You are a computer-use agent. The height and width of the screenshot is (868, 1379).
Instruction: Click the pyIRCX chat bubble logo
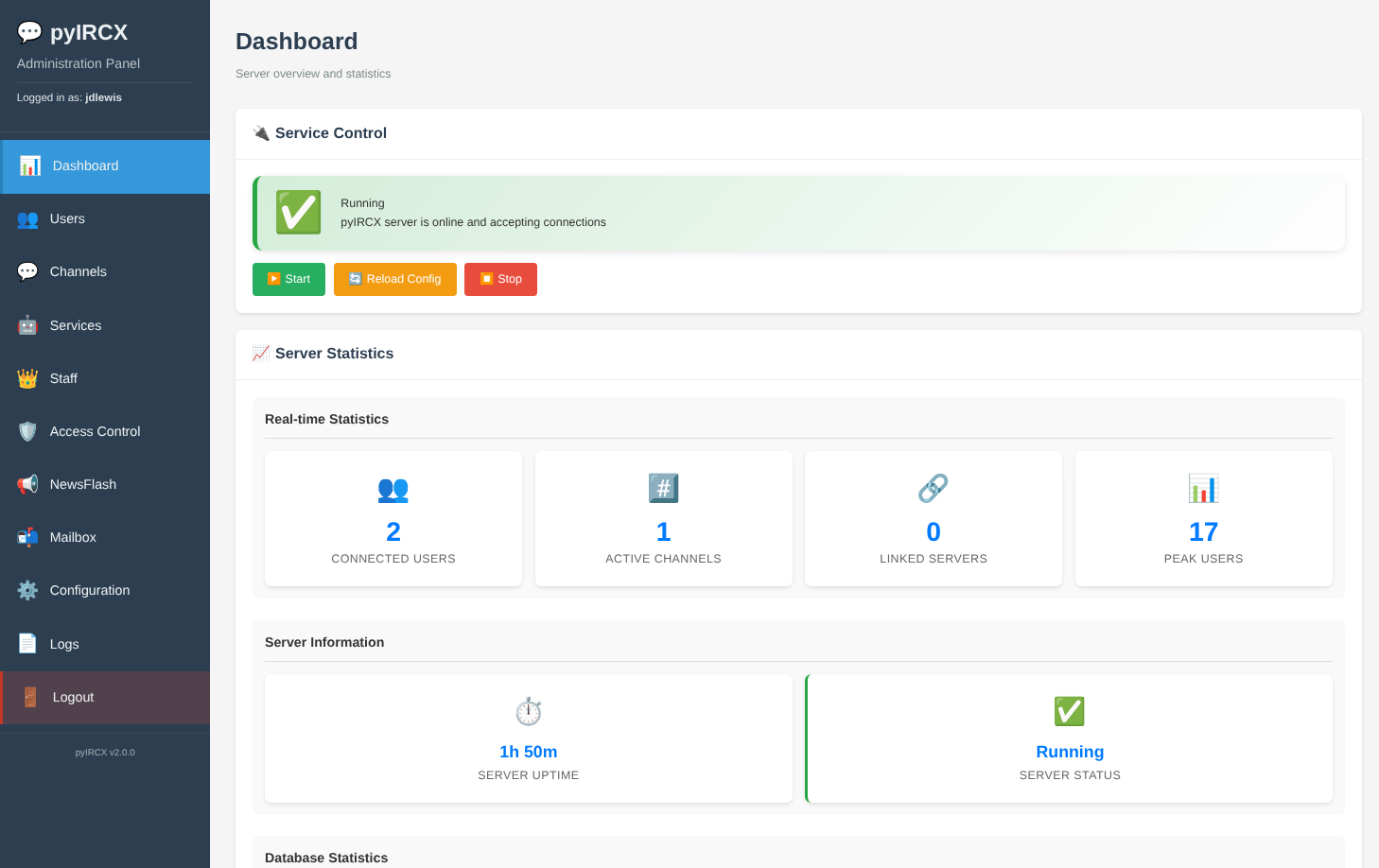pos(29,31)
